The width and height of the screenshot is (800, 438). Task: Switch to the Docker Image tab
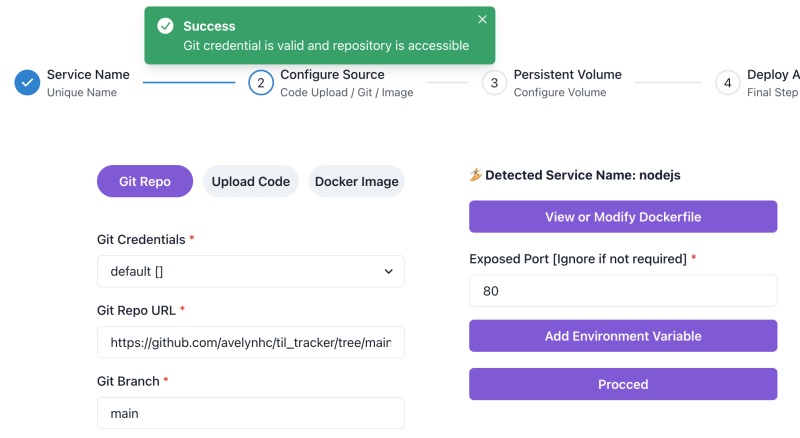[357, 181]
